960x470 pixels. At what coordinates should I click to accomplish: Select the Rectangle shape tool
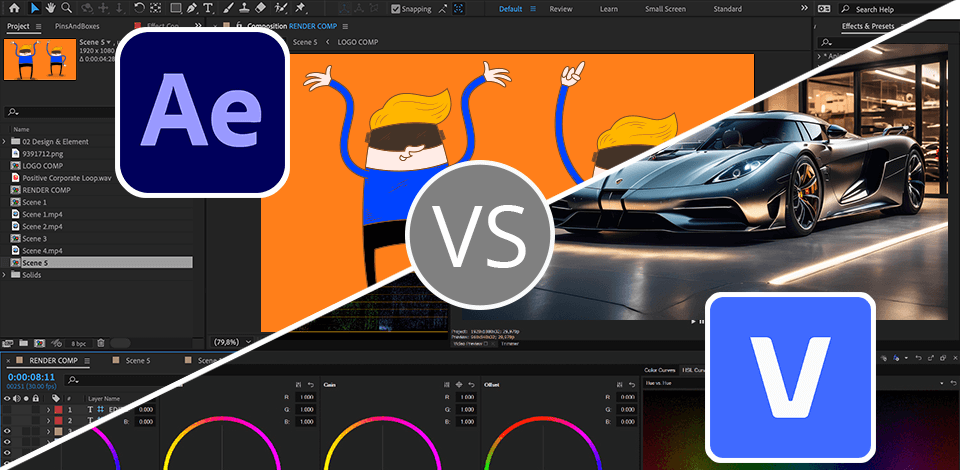click(176, 8)
